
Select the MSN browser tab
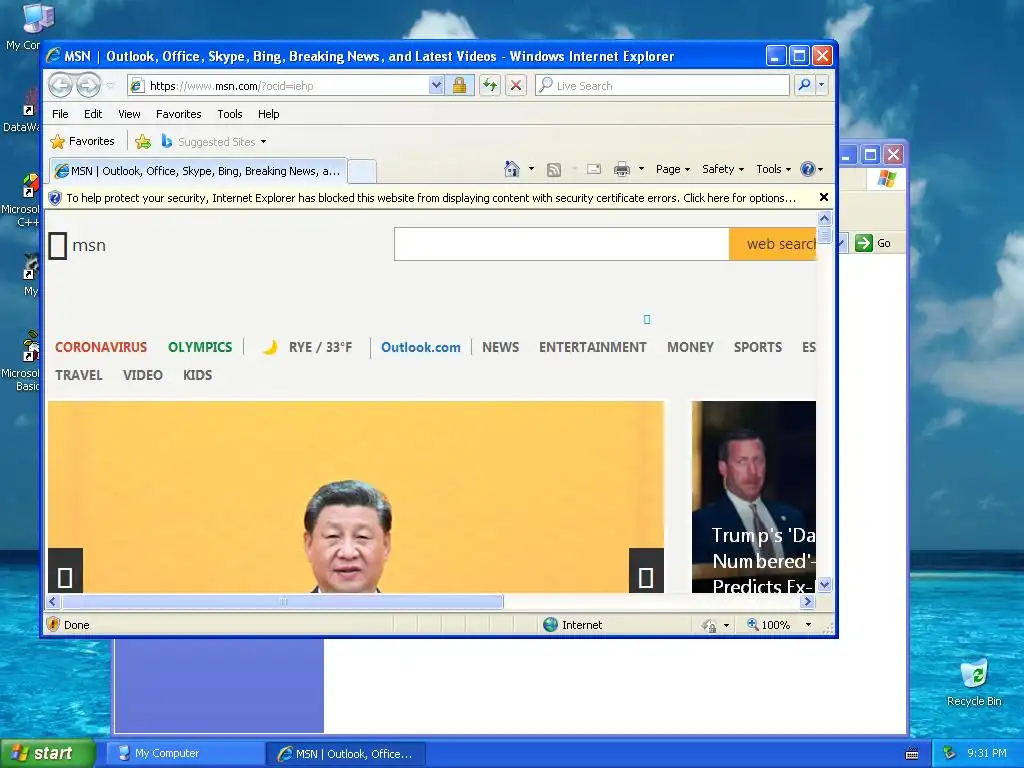tap(198, 171)
